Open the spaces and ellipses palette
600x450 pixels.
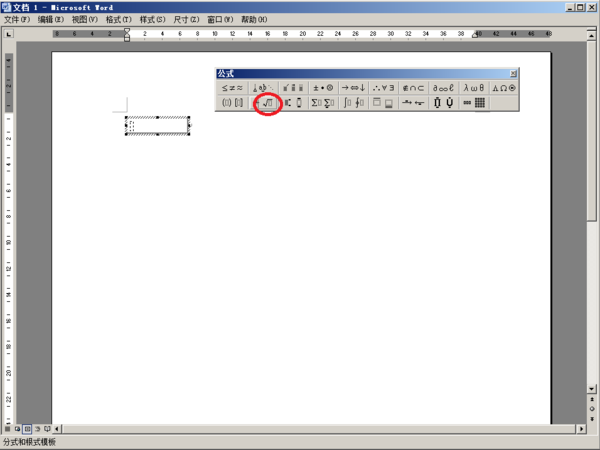[x=263, y=88]
